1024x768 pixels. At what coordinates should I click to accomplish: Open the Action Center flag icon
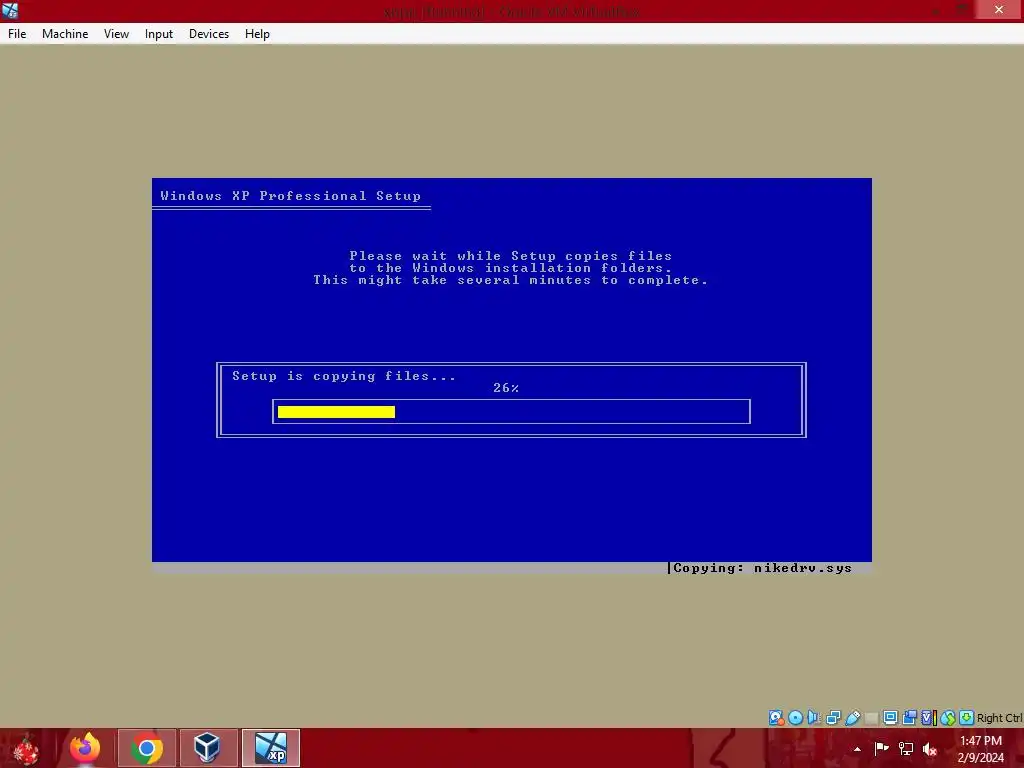tap(881, 748)
